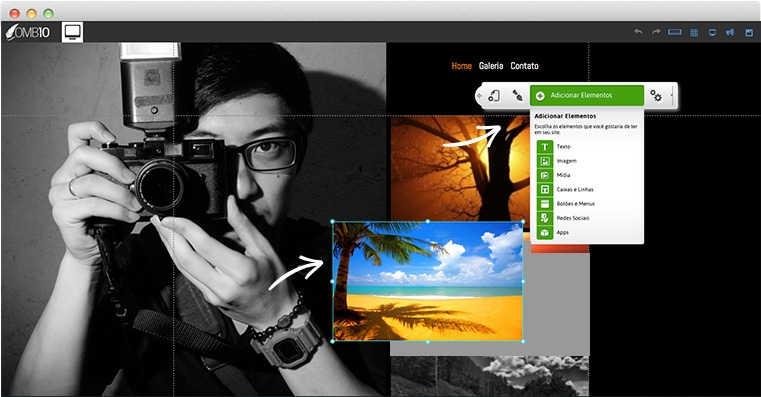Click the undo arrow in top bar
Screen dimensions: 761x397
click(x=638, y=32)
